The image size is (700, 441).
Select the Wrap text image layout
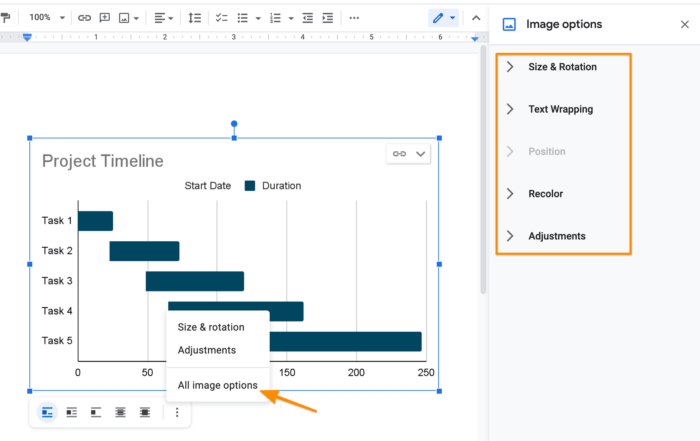(x=72, y=412)
